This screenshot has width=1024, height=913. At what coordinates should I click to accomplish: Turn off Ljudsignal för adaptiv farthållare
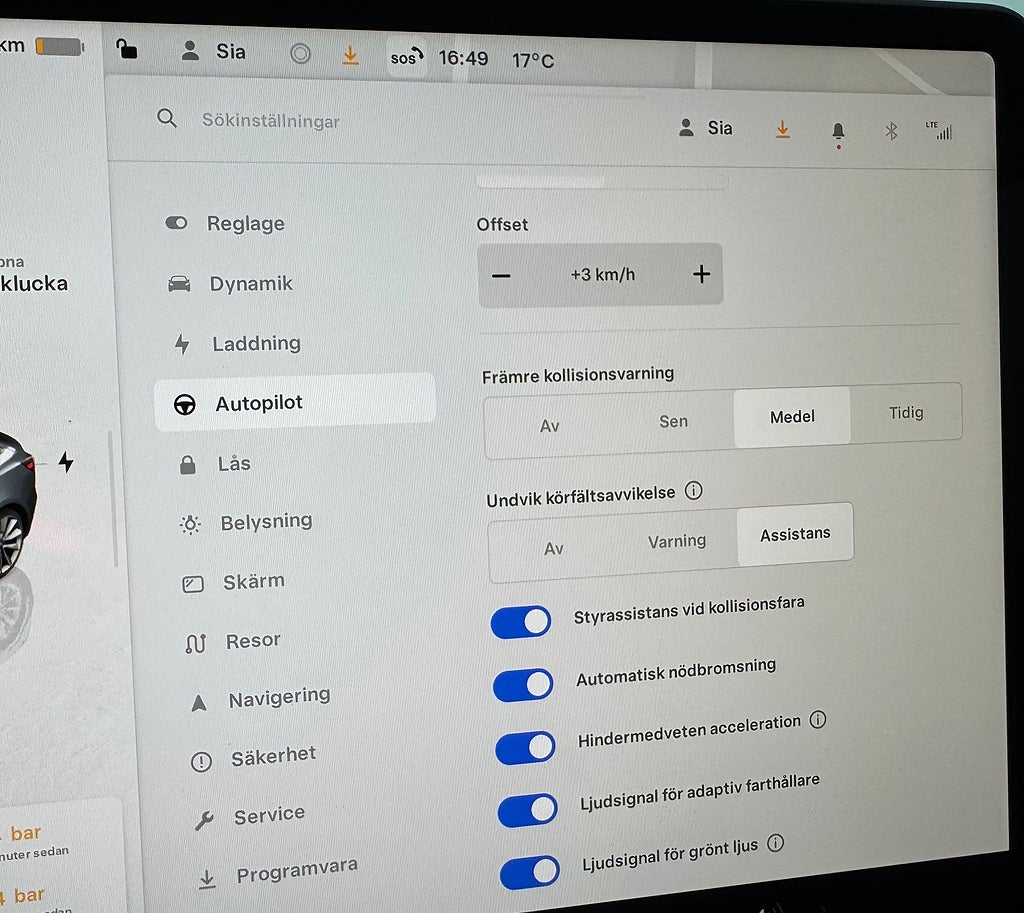(x=527, y=810)
